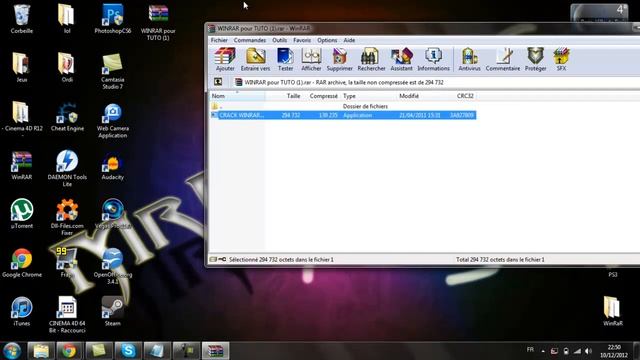Open the Favoris menu

(x=302, y=40)
